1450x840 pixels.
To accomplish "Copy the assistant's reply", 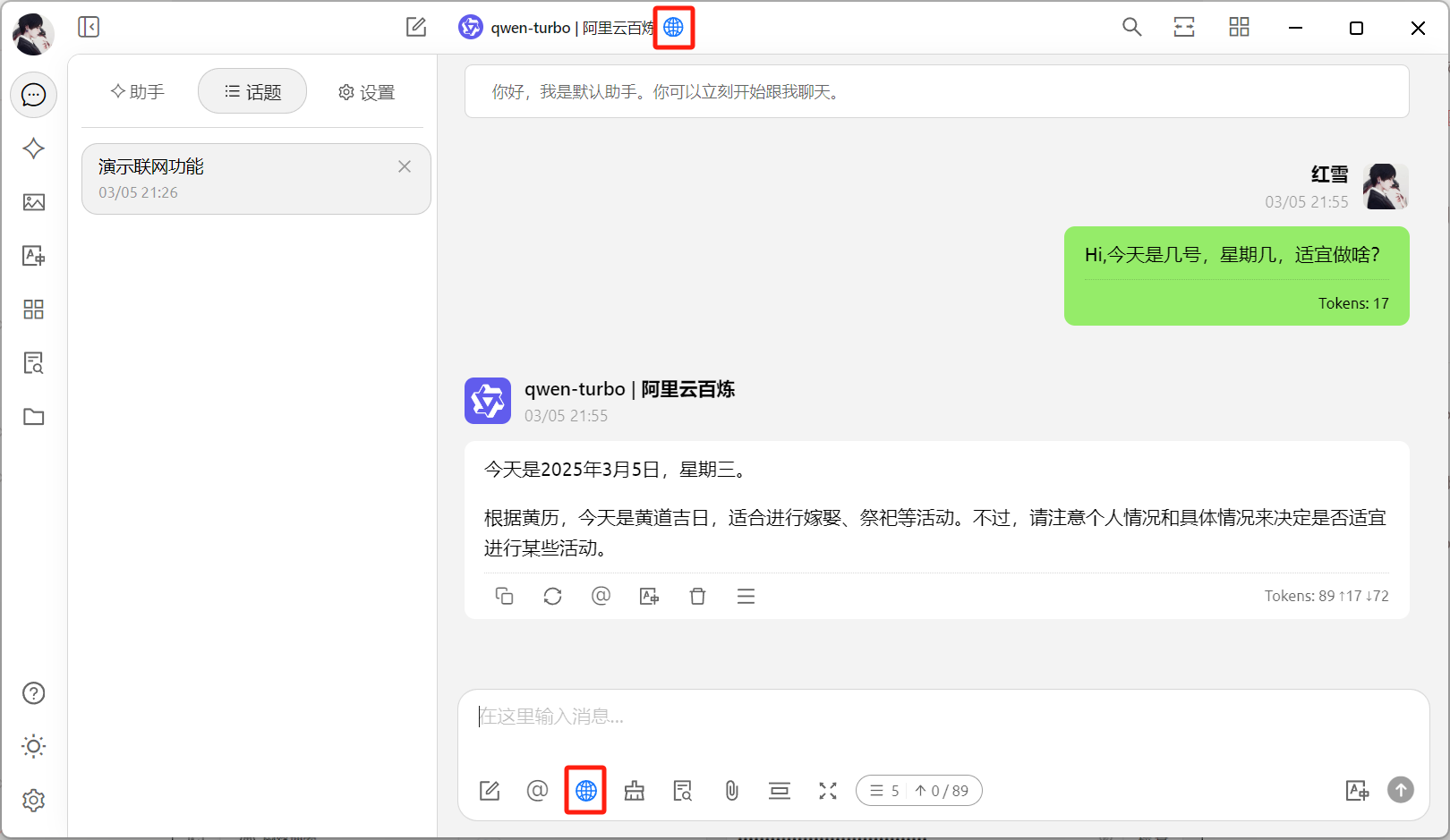I will [x=504, y=596].
